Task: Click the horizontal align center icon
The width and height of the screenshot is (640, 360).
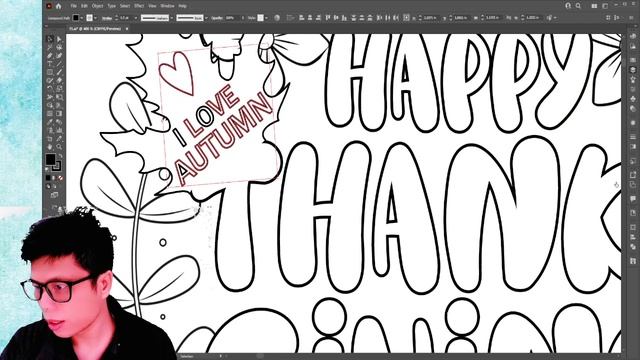Action: [310, 18]
